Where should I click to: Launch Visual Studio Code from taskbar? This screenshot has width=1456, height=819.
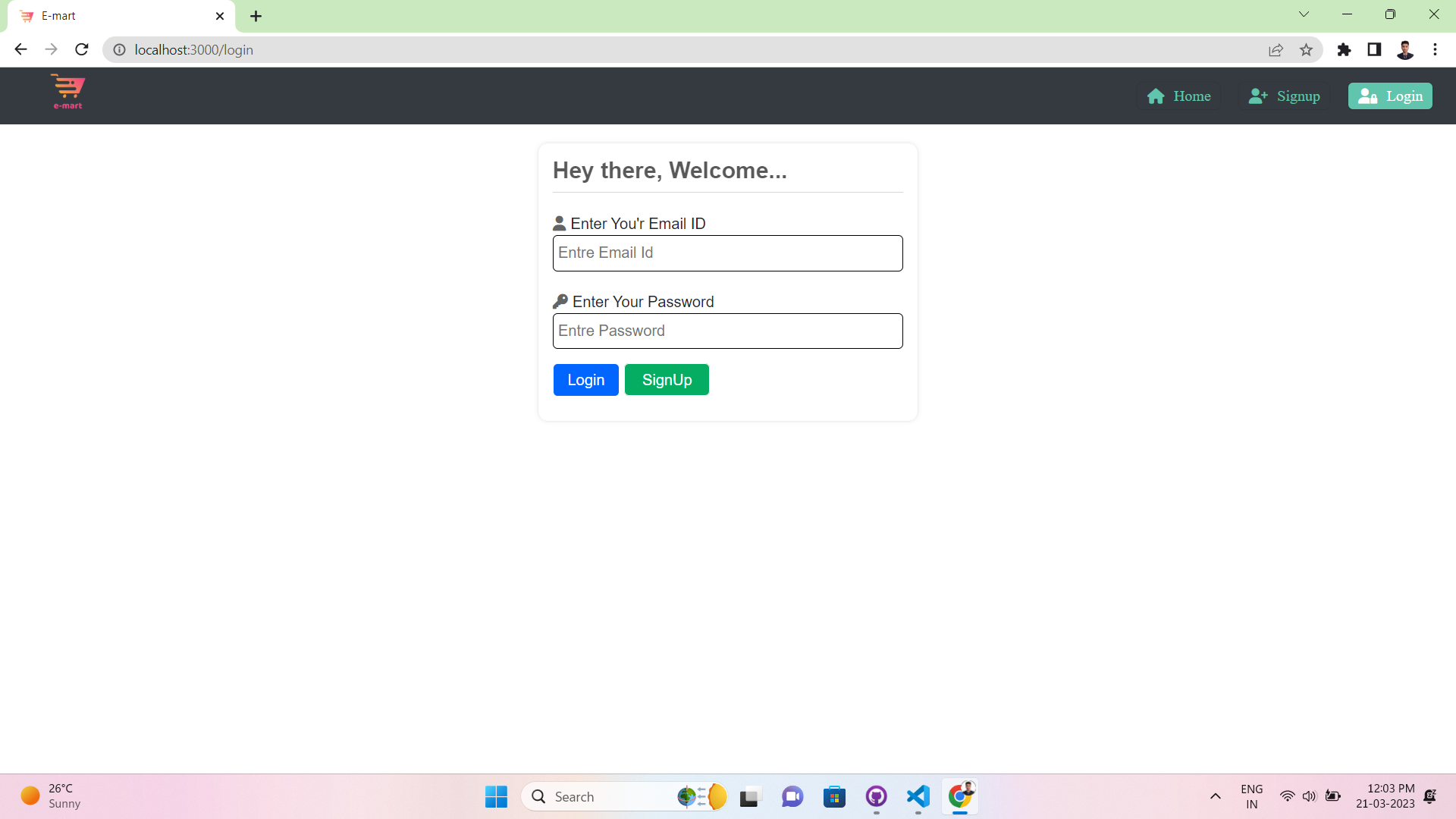coord(917,796)
